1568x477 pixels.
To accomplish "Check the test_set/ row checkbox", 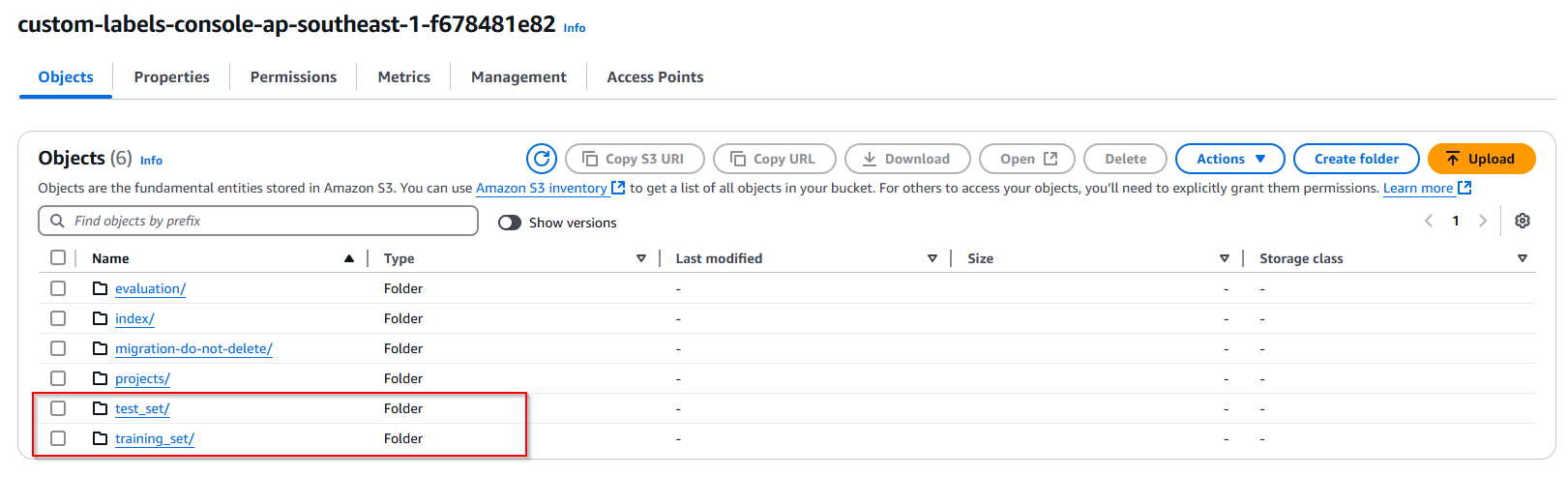I will coord(58,408).
